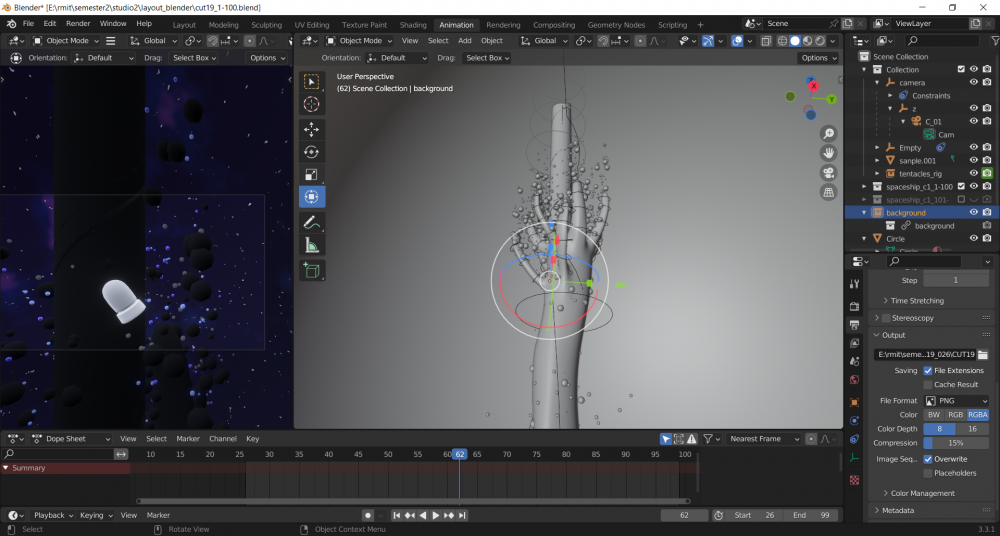This screenshot has height=536, width=1000.
Task: Open the Nearest Frame dropdown
Action: click(763, 438)
